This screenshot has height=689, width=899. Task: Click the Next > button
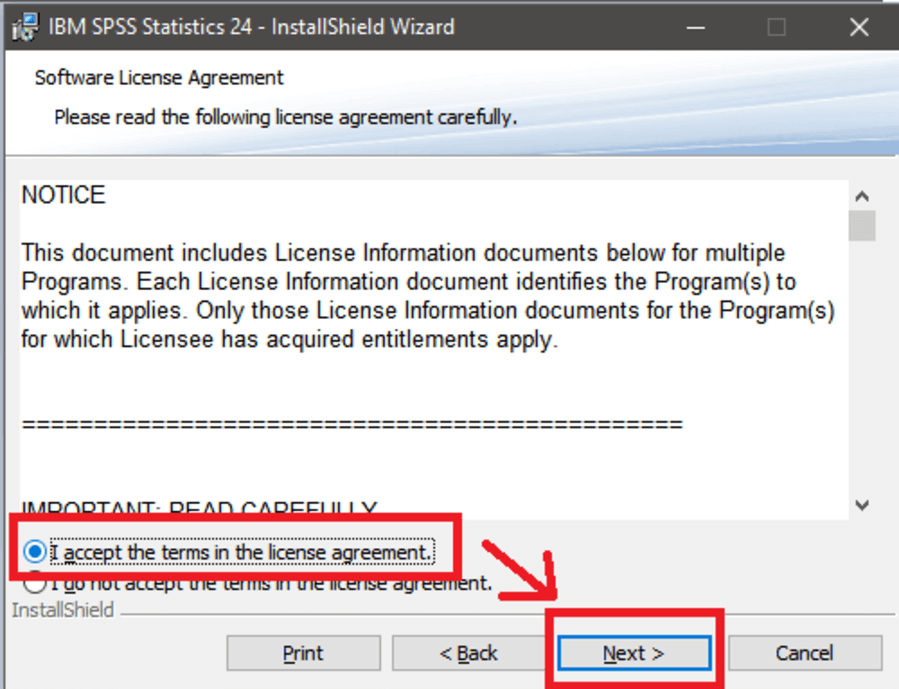[x=634, y=653]
